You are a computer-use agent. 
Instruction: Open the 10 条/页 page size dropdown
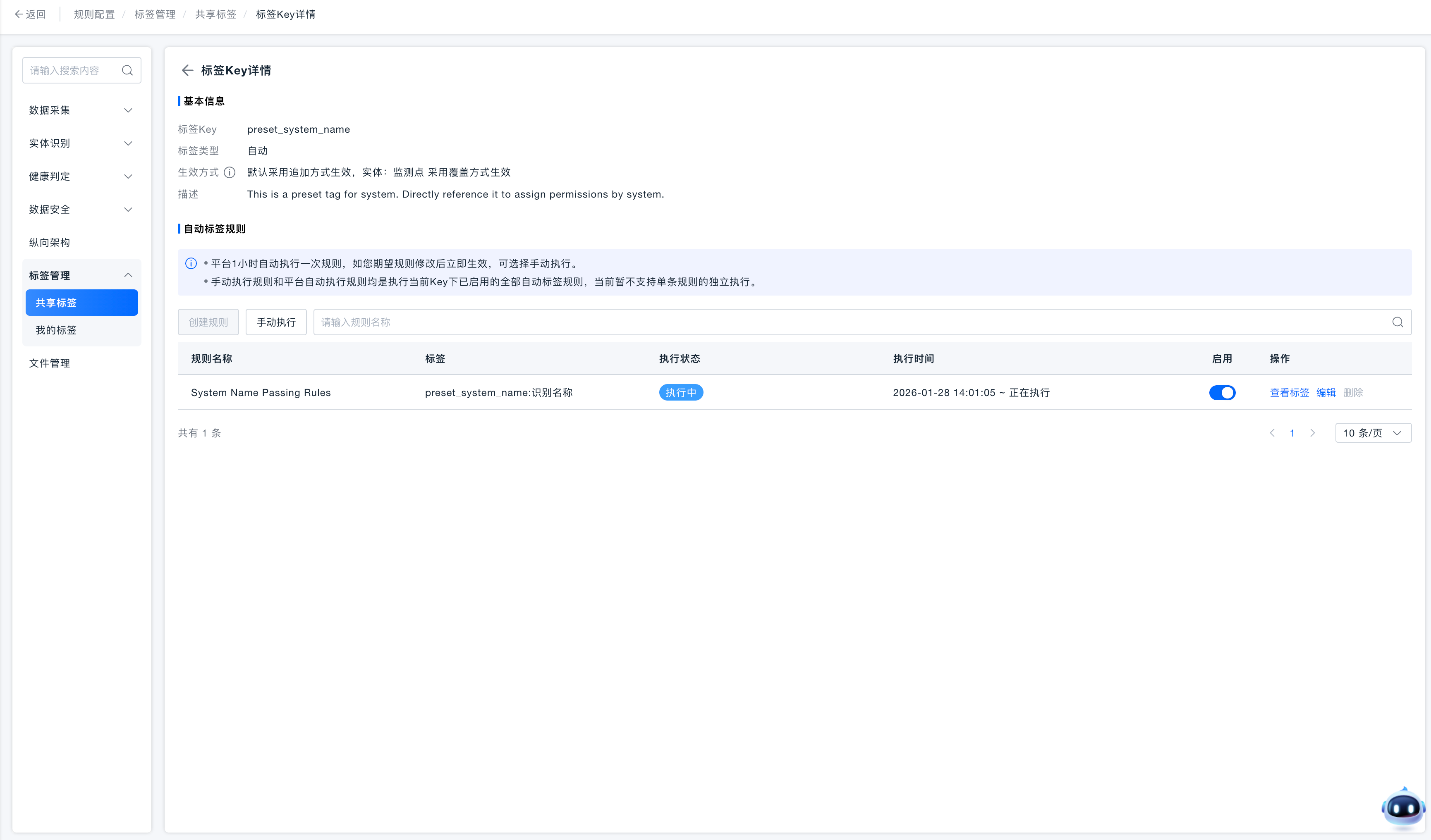1373,433
